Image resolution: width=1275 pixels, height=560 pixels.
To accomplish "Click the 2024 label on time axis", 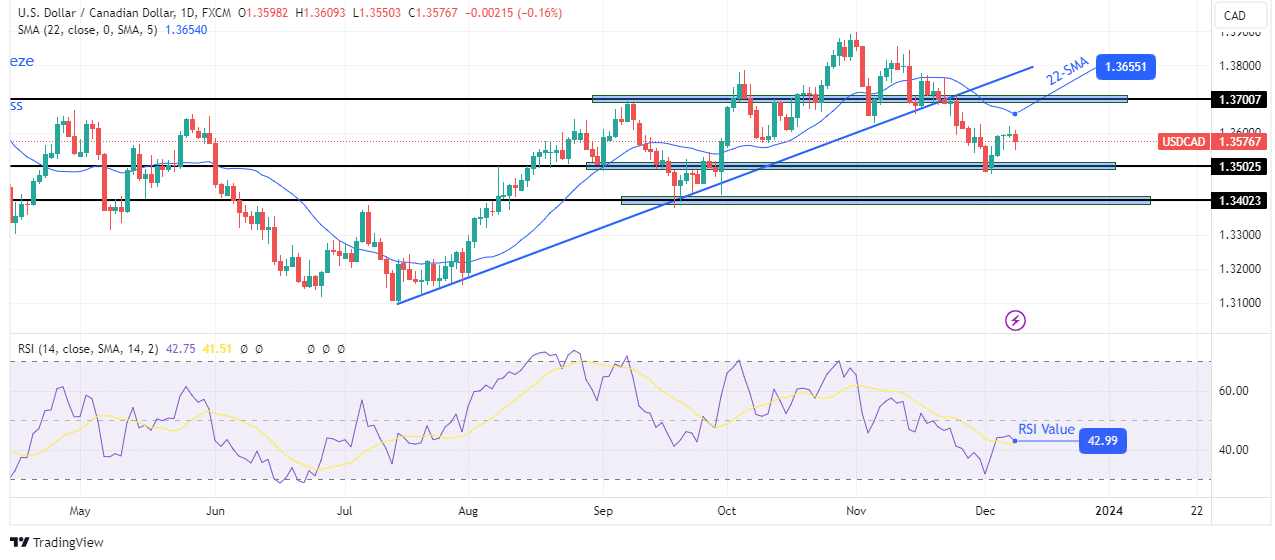I will click(1111, 511).
